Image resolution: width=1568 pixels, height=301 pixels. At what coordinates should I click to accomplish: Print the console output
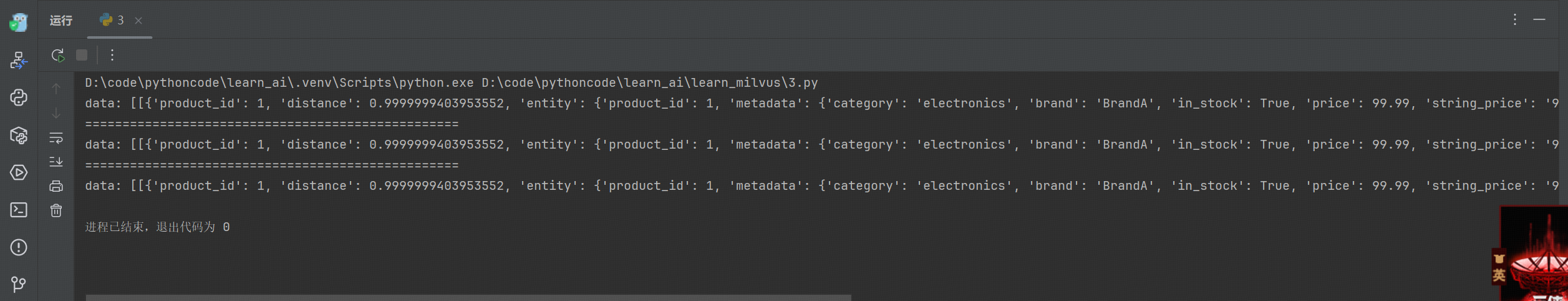[56, 186]
